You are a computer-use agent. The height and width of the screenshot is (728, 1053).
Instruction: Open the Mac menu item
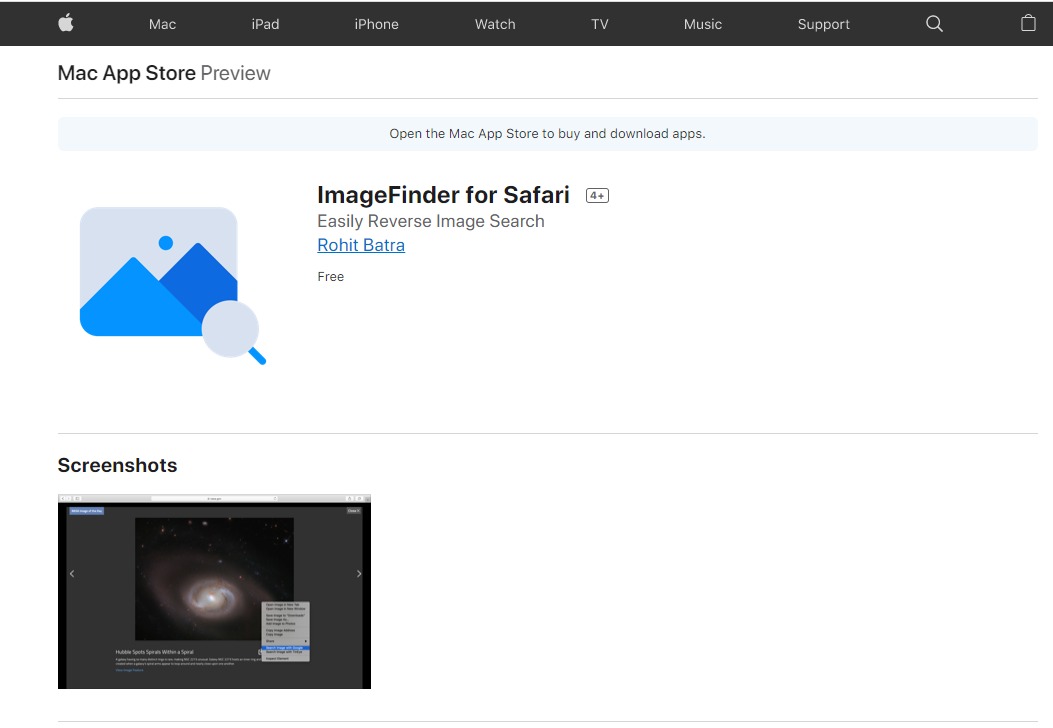[x=162, y=24]
